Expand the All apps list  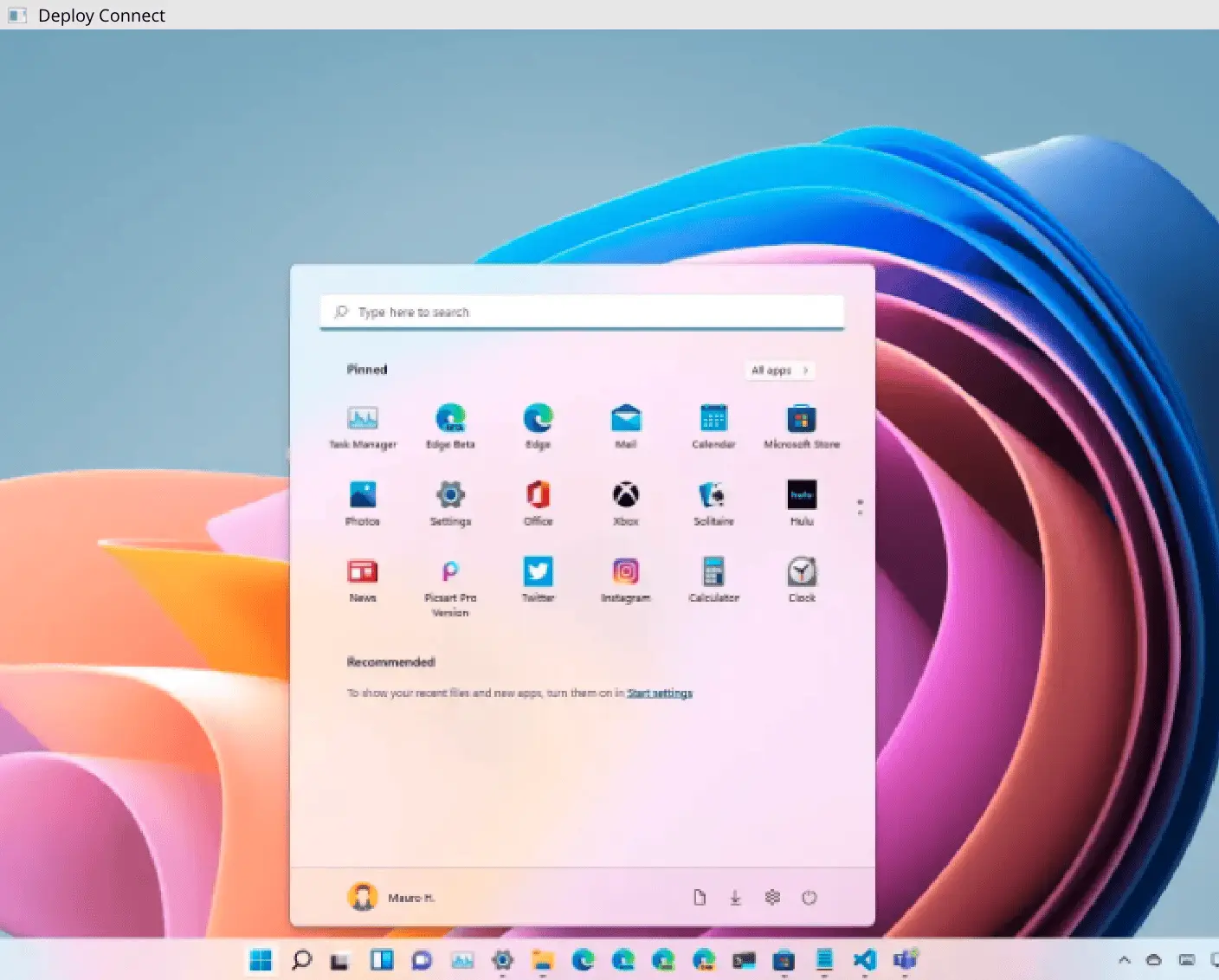[779, 371]
